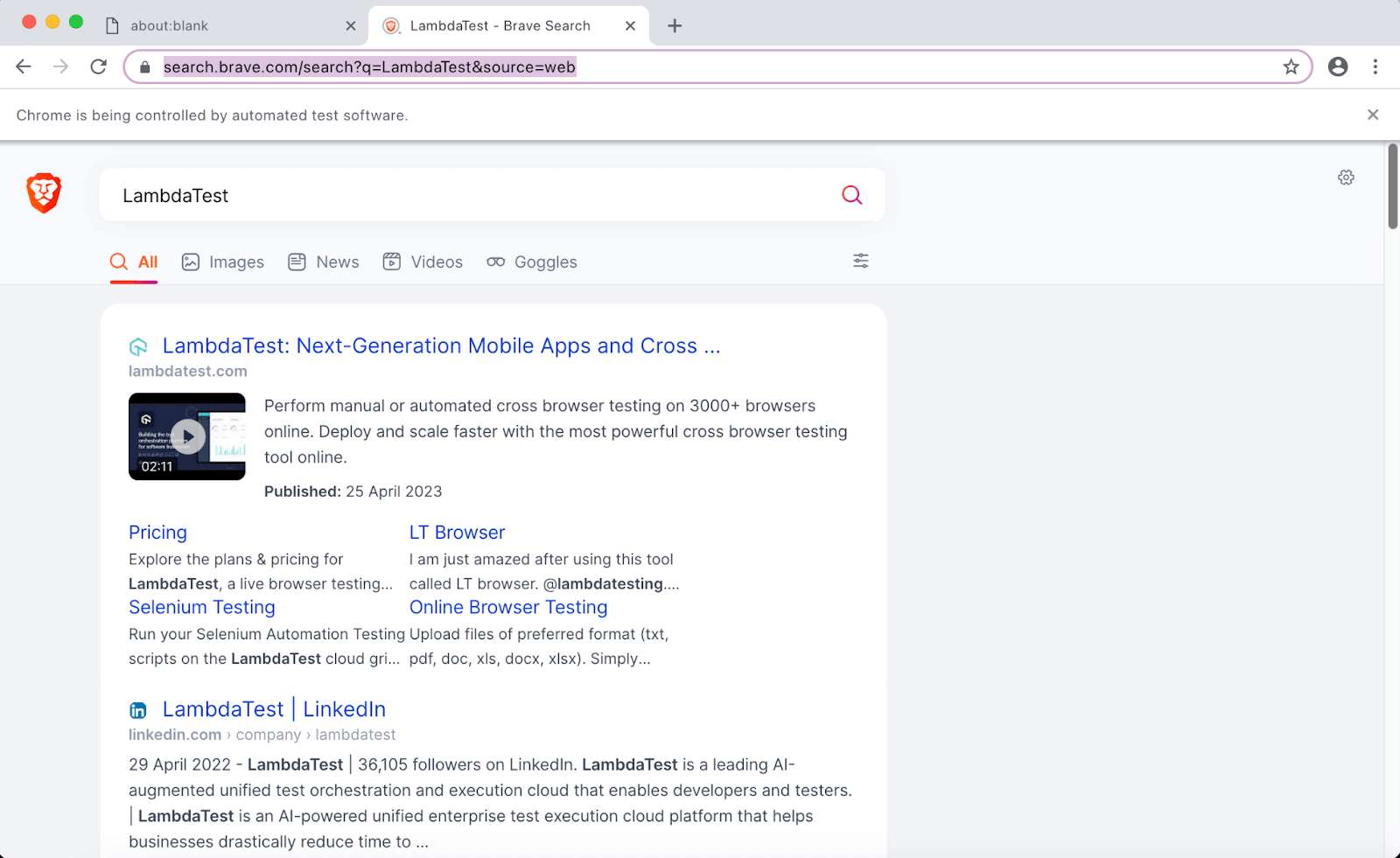Screen dimensions: 1400x858
Task: Open Chrome three-dot menu
Action: (1375, 67)
